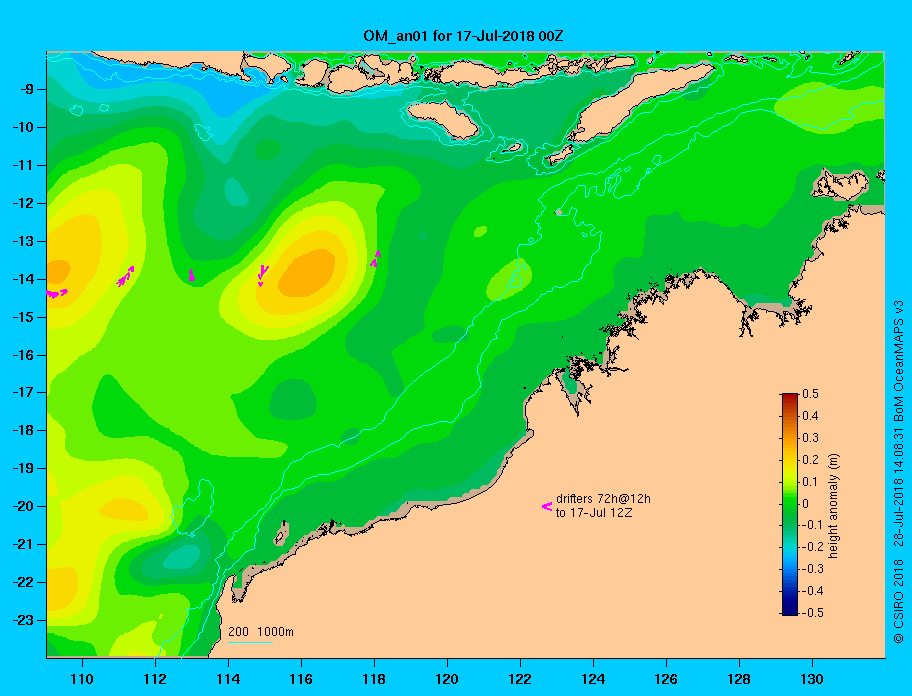The height and width of the screenshot is (696, 912).
Task: Click the 118 longitude axis label
Action: pyautogui.click(x=374, y=679)
